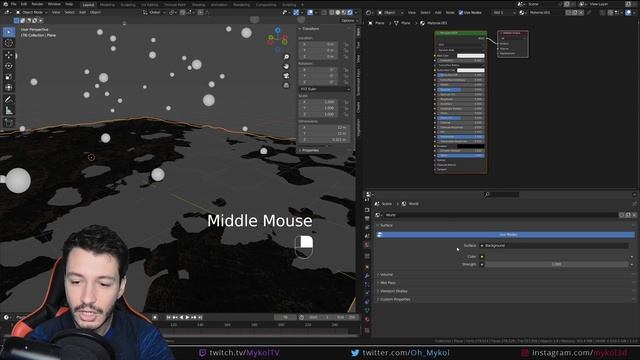Select the Move tool in viewport toolbar
640x360 pixels.
[x=9, y=55]
